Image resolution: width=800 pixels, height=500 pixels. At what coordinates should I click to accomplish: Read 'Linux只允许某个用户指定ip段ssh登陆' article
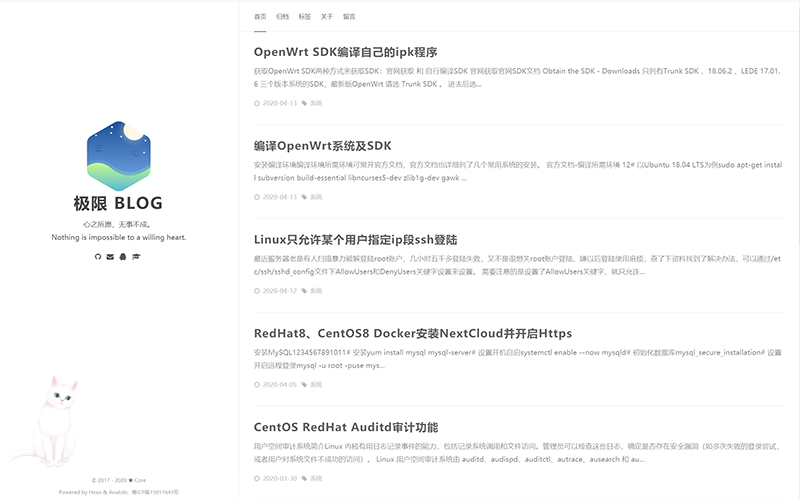355,240
